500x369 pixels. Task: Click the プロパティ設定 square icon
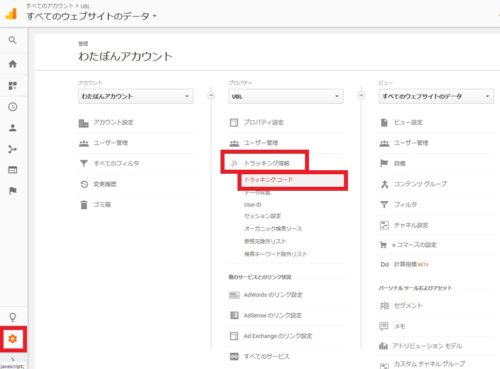click(234, 123)
